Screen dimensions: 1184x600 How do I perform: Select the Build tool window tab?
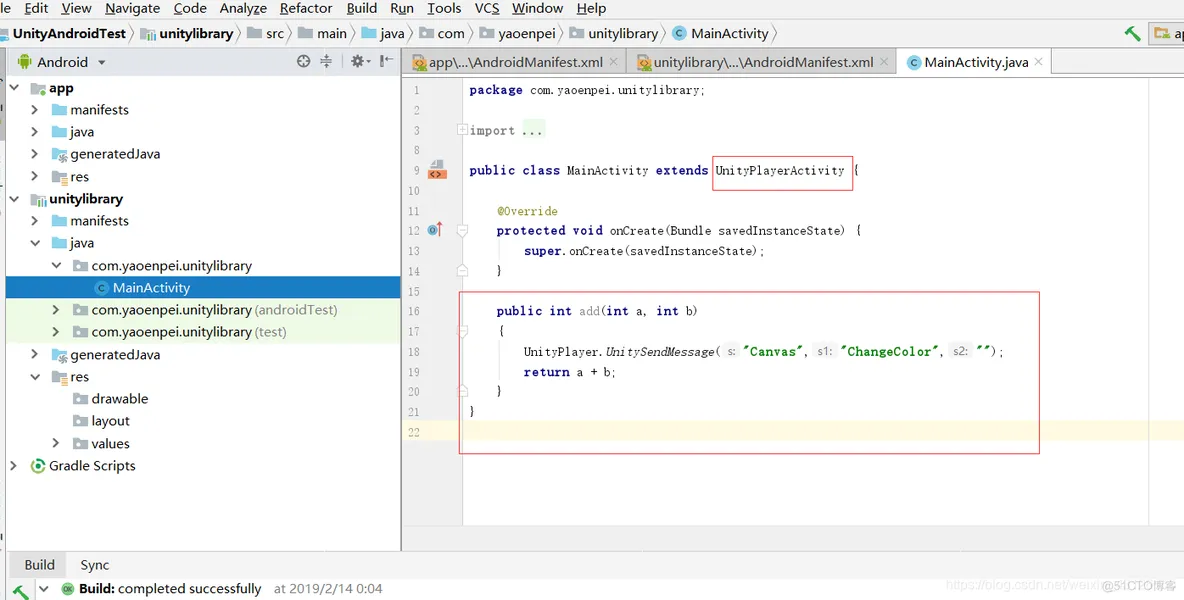(x=39, y=565)
